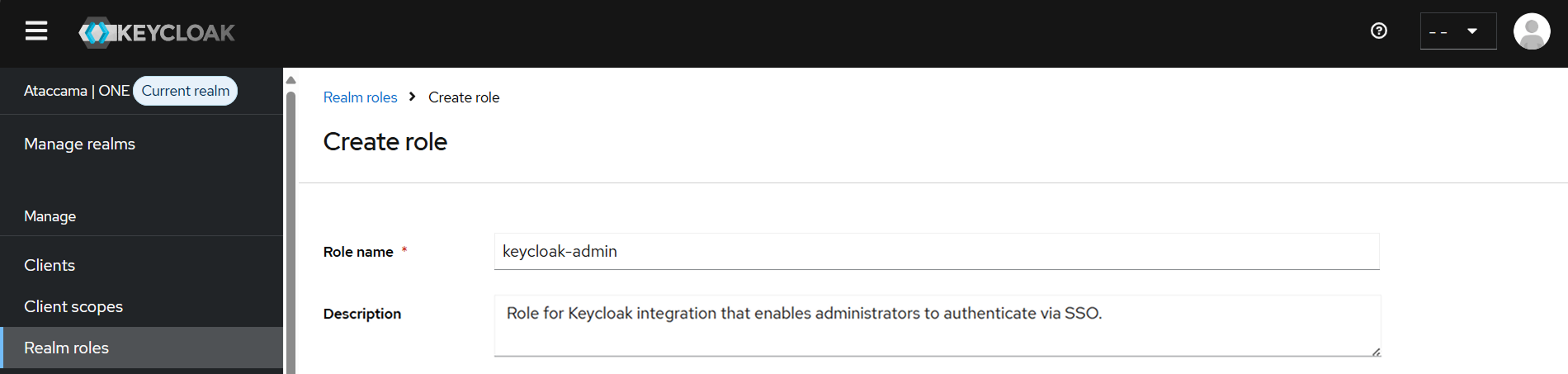Open the user avatar menu
The width and height of the screenshot is (1568, 374).
pyautogui.click(x=1531, y=32)
